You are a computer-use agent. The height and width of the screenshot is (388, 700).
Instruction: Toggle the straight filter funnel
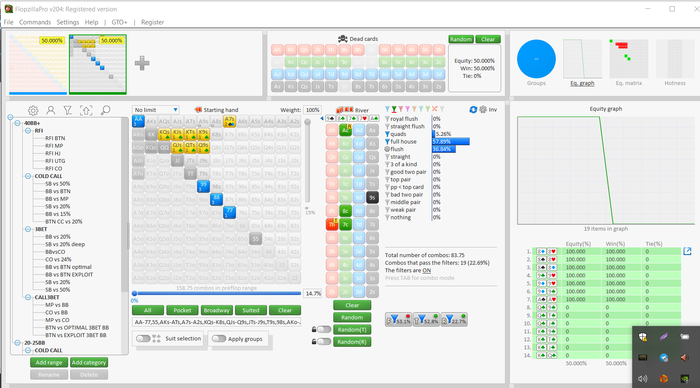point(387,157)
